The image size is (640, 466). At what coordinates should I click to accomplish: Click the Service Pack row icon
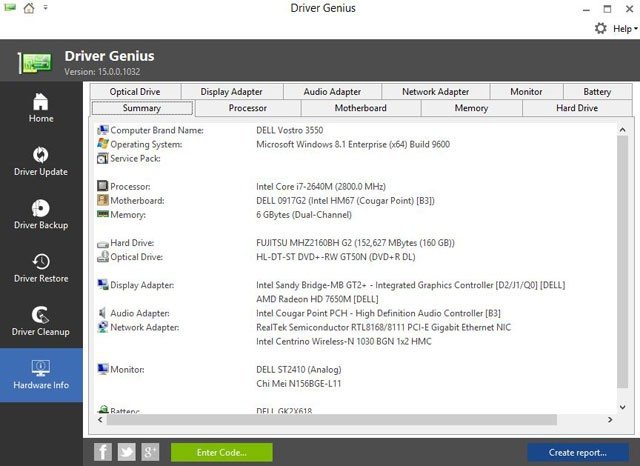pos(103,158)
